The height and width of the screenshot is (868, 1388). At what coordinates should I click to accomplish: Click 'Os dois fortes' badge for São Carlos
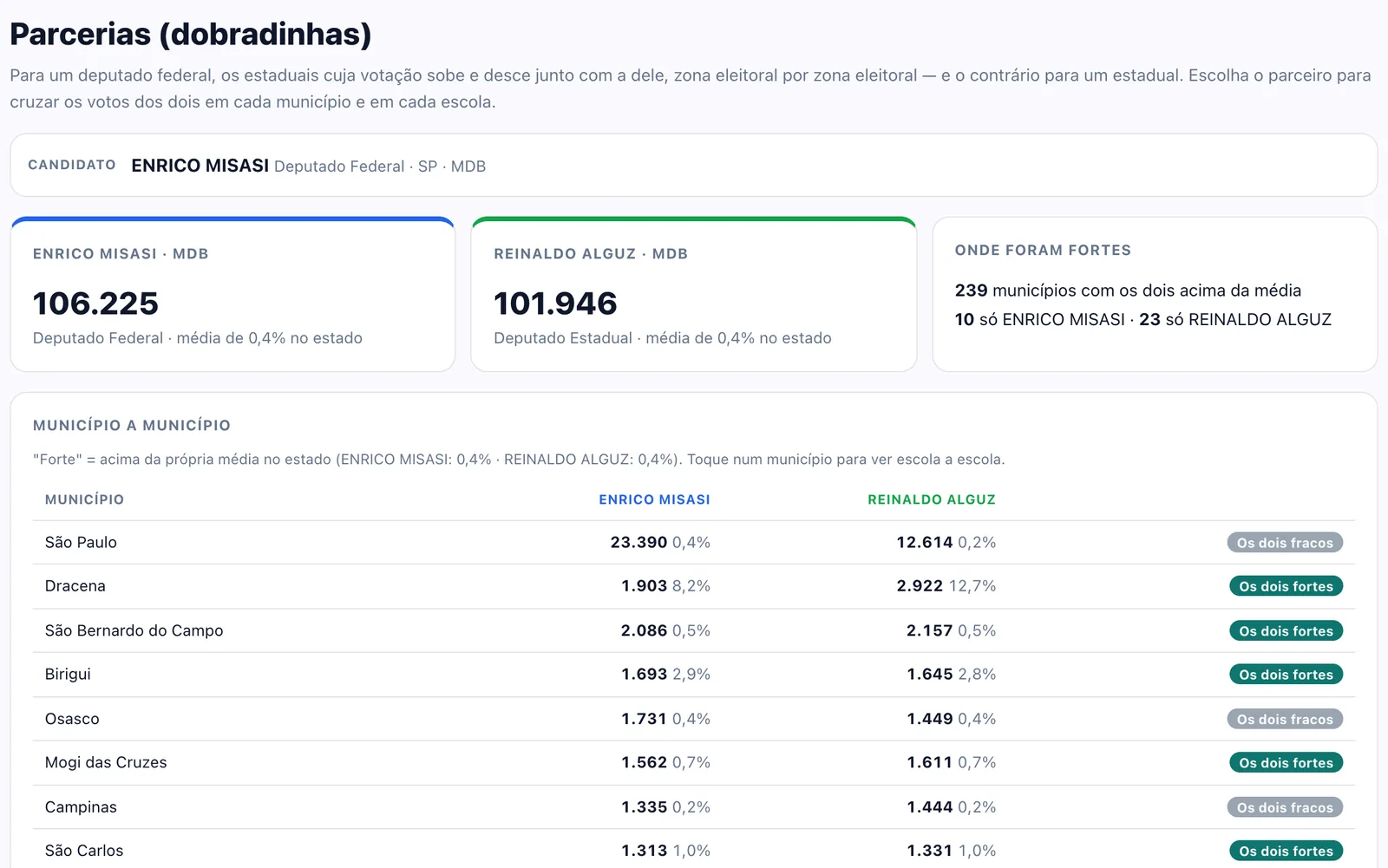click(x=1286, y=851)
